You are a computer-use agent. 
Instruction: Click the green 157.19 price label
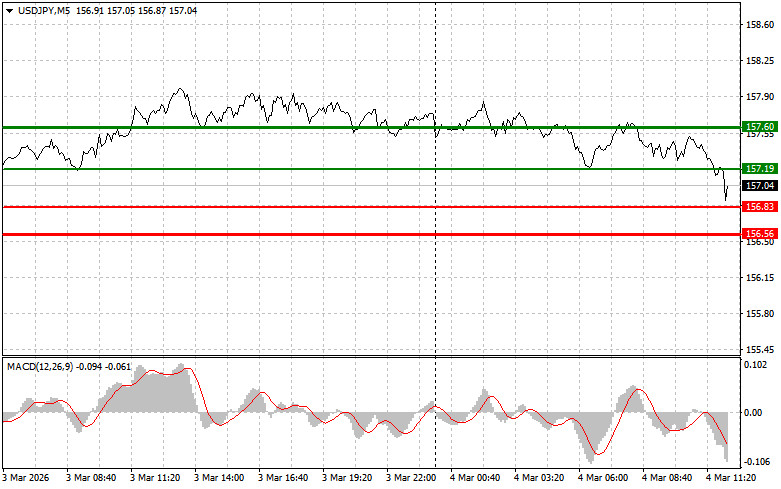coord(759,169)
